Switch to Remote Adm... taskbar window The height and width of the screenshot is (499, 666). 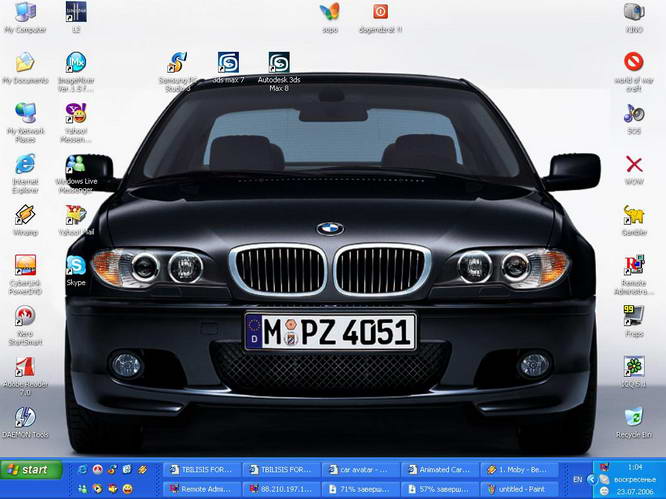201,489
